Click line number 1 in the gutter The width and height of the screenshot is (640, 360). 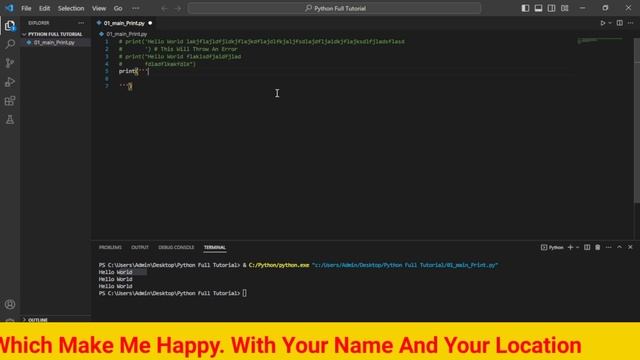107,42
